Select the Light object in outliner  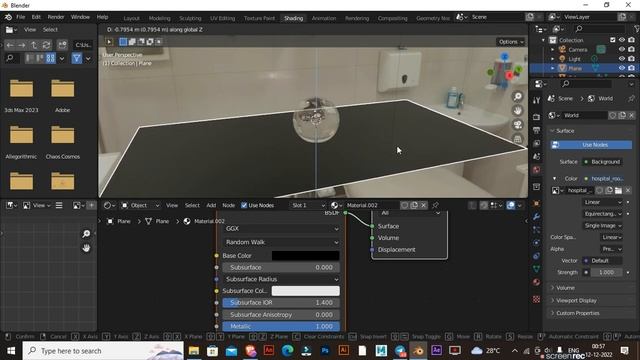coord(574,59)
